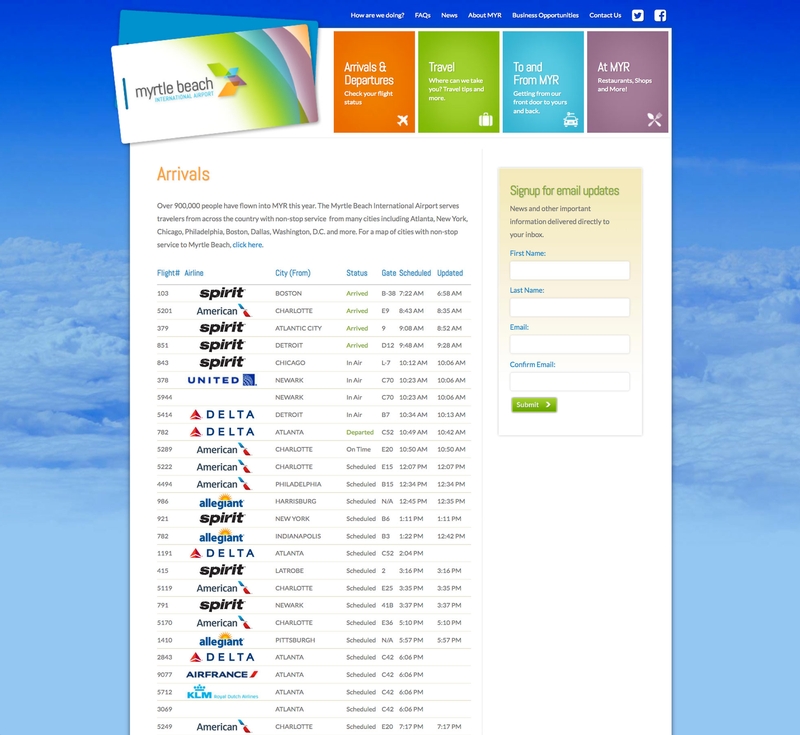The width and height of the screenshot is (800, 735).
Task: Click flight number 3069
Action: [164, 709]
